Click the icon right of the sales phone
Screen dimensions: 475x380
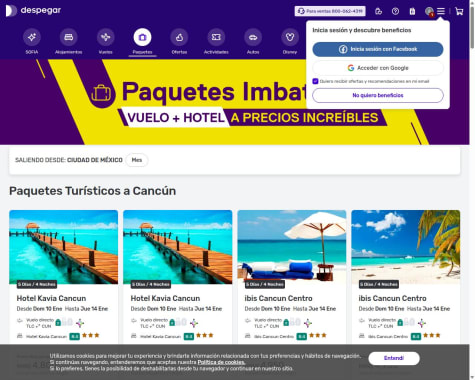(x=378, y=11)
